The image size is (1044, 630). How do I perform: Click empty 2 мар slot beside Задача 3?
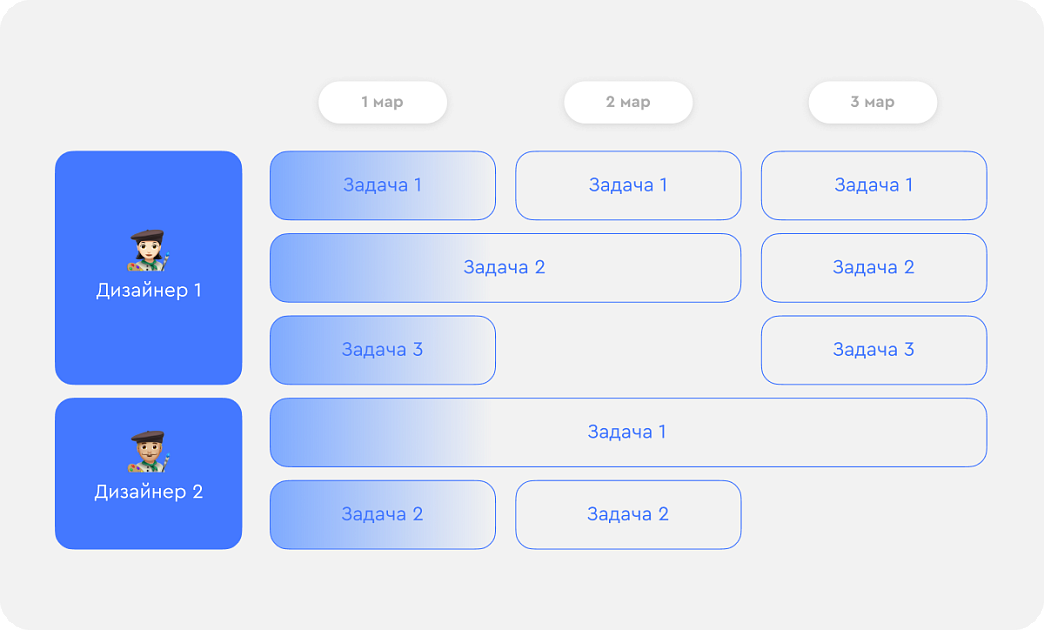tap(629, 350)
